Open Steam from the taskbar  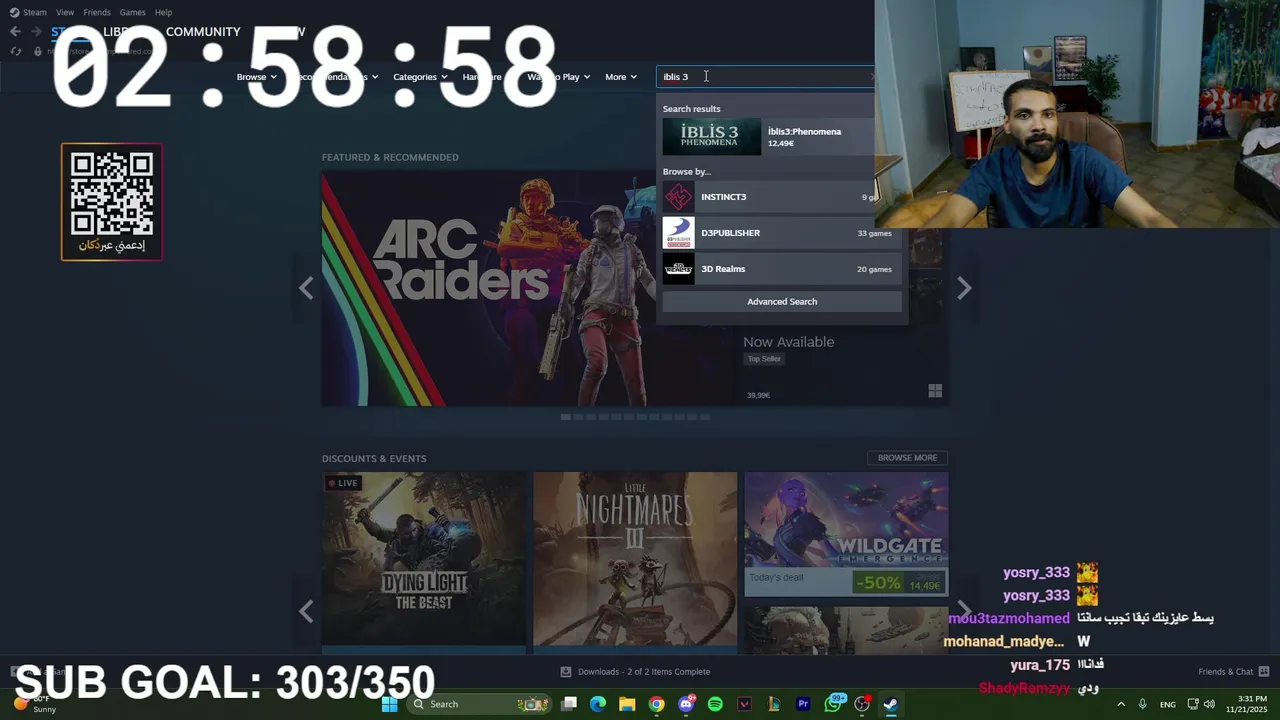(890, 704)
